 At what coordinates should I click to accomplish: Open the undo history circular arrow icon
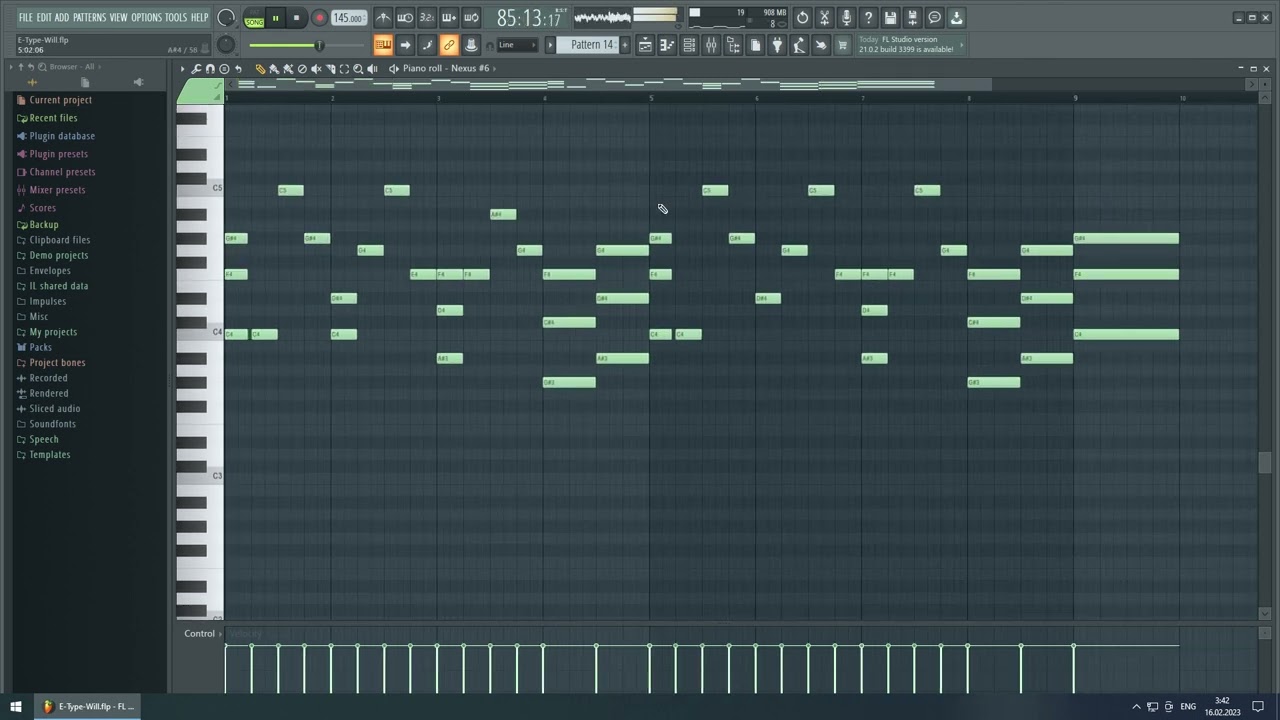802,17
